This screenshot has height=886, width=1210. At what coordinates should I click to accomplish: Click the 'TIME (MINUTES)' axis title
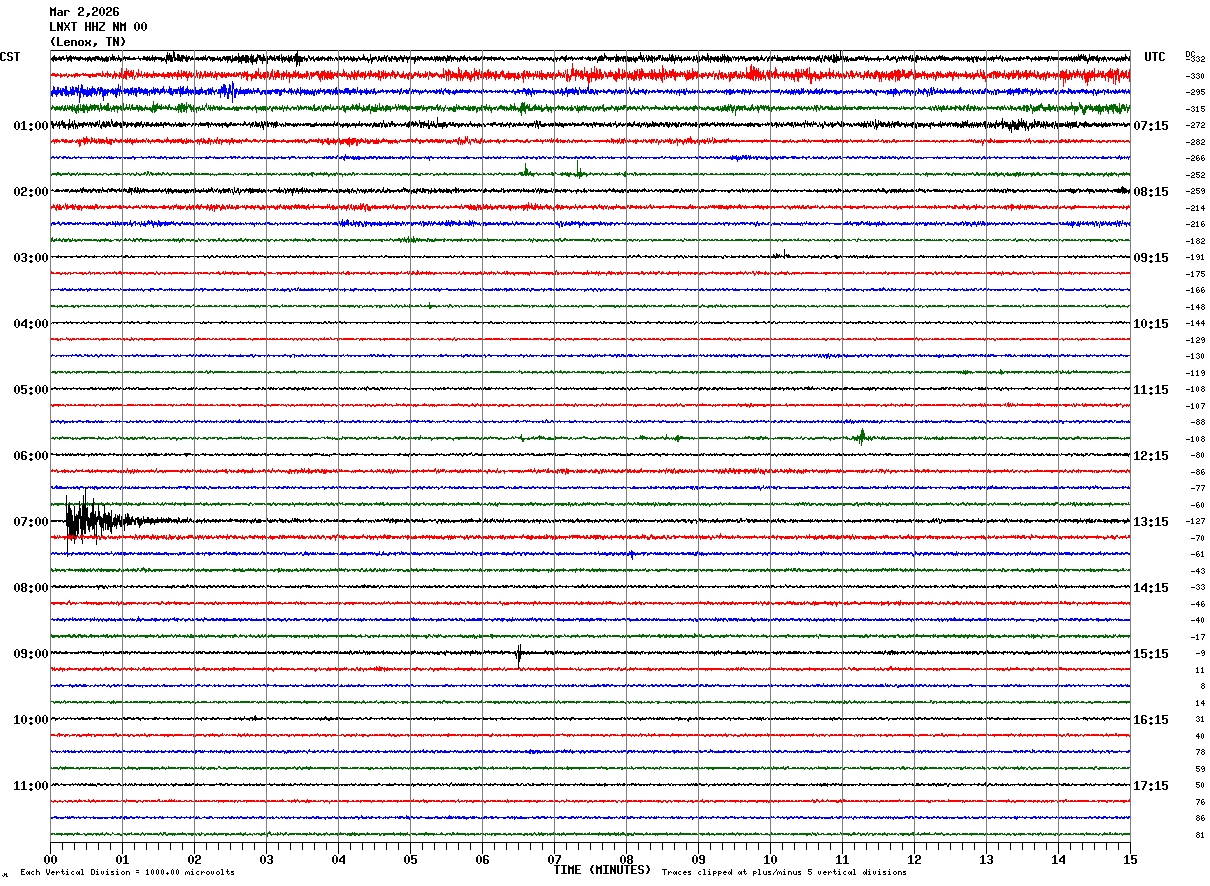[x=602, y=870]
